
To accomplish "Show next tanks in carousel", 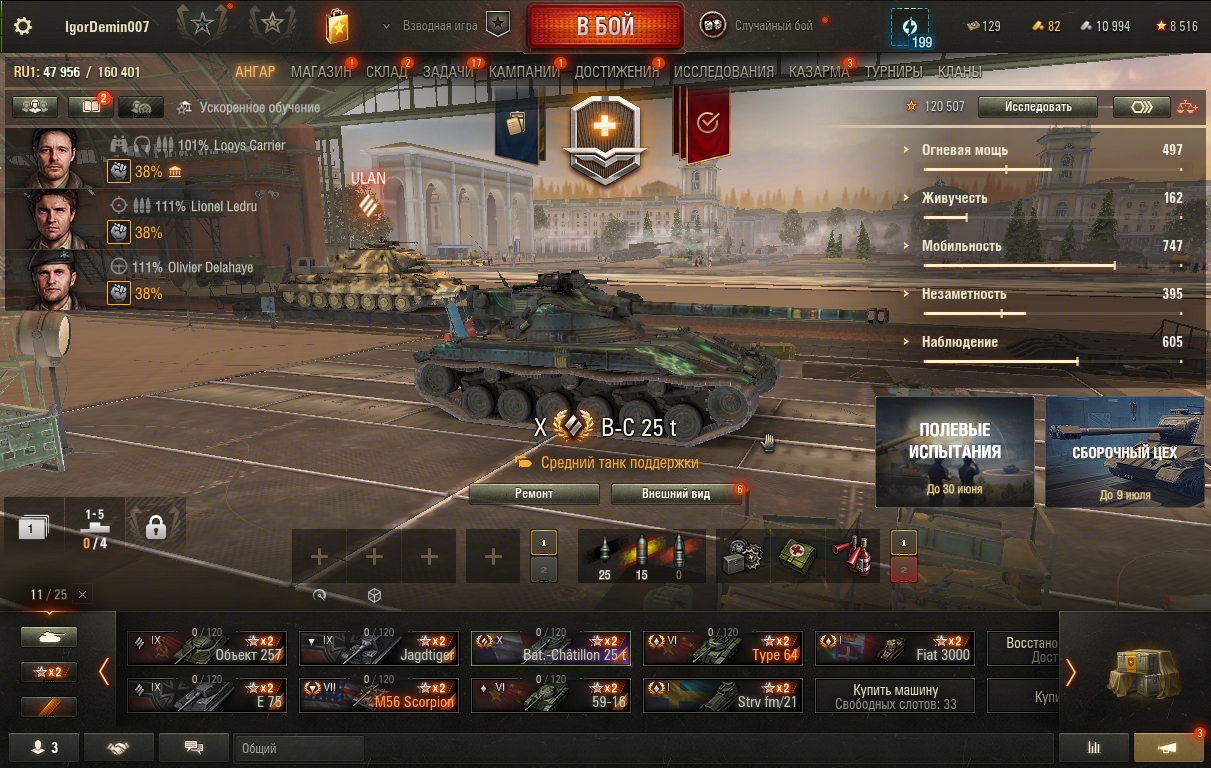I will click(x=1071, y=672).
